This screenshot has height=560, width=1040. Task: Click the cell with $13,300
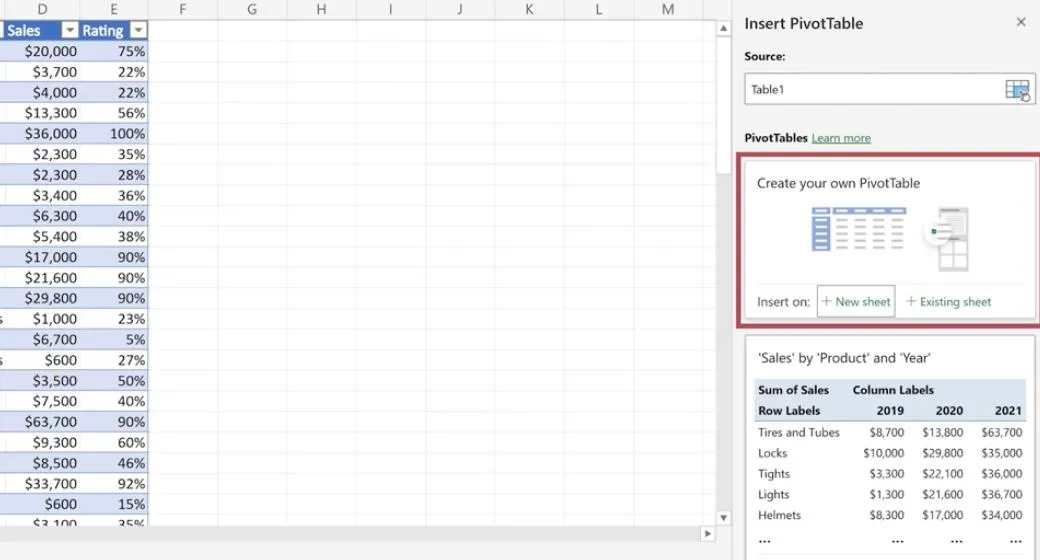coord(40,113)
